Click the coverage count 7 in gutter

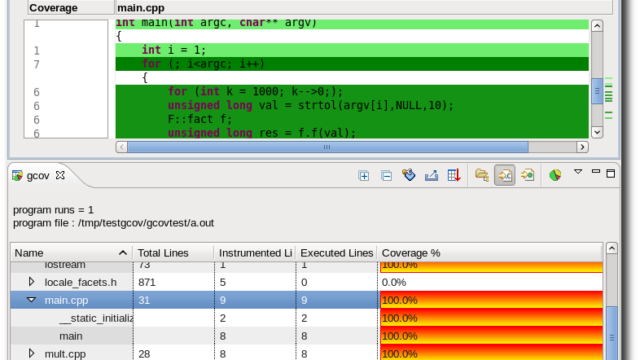37,64
